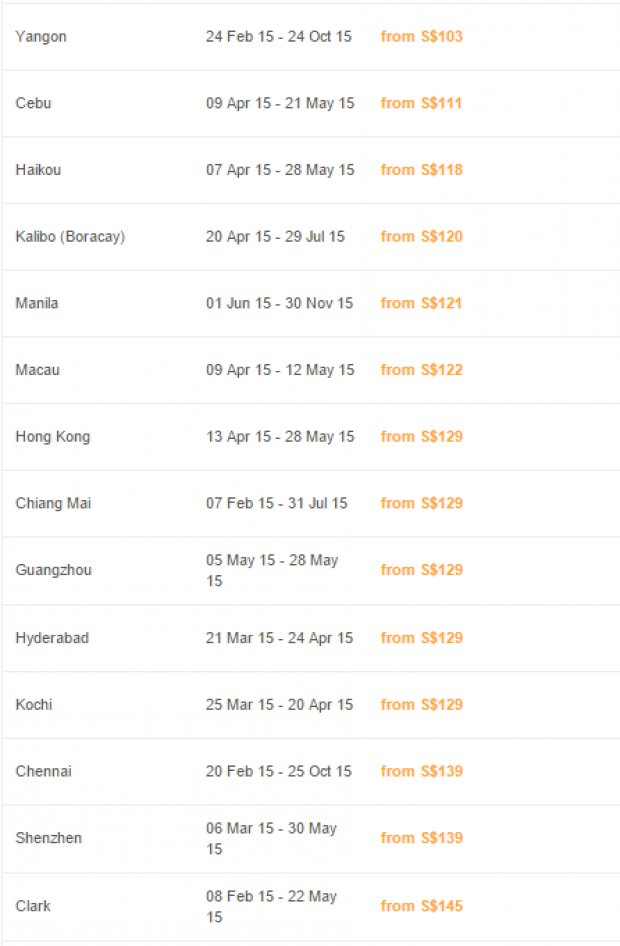Choose Hong Kong from S$129 fare

coord(421,436)
